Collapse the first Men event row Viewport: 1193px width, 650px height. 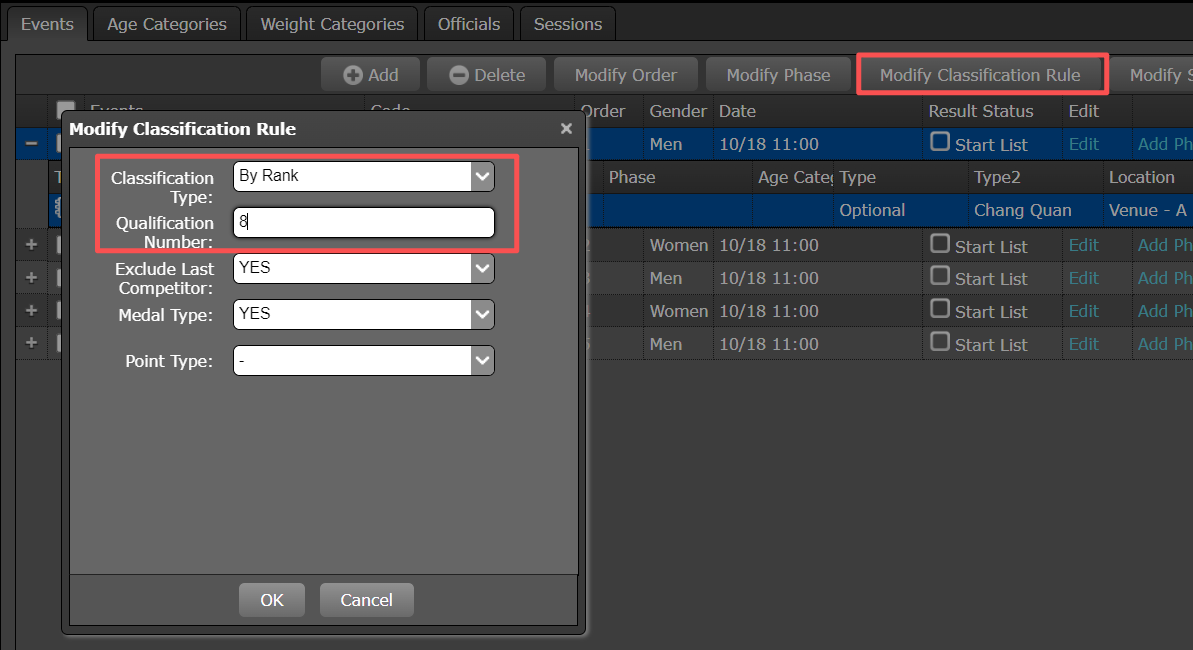click(31, 144)
